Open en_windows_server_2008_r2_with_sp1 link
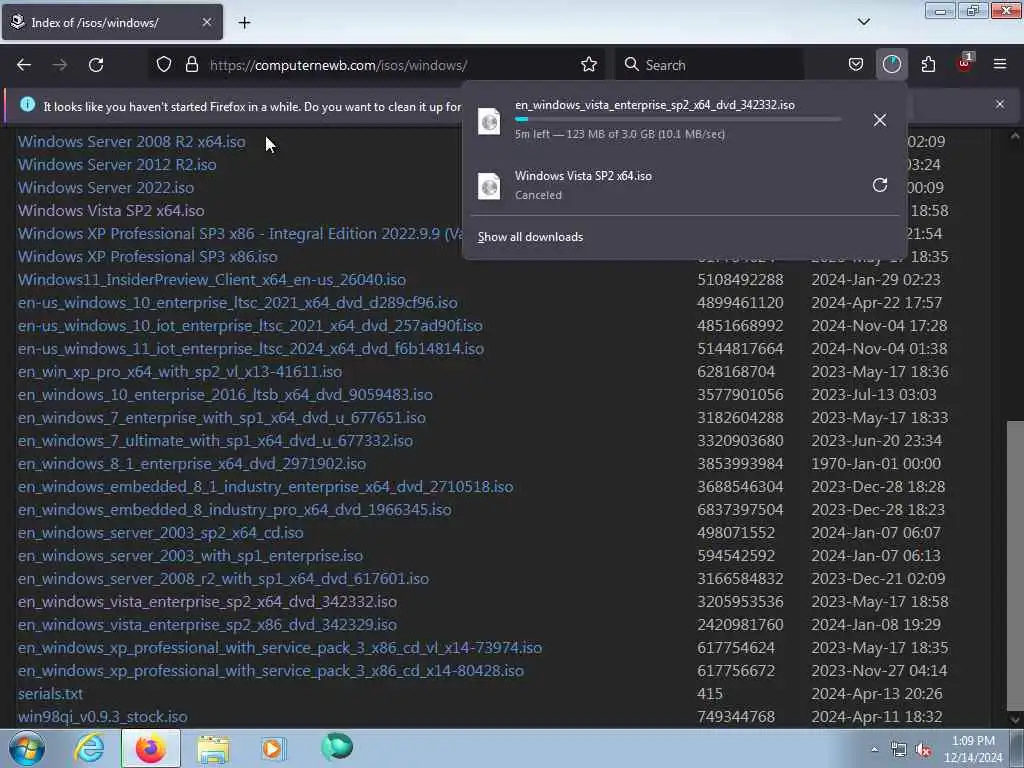 click(223, 579)
